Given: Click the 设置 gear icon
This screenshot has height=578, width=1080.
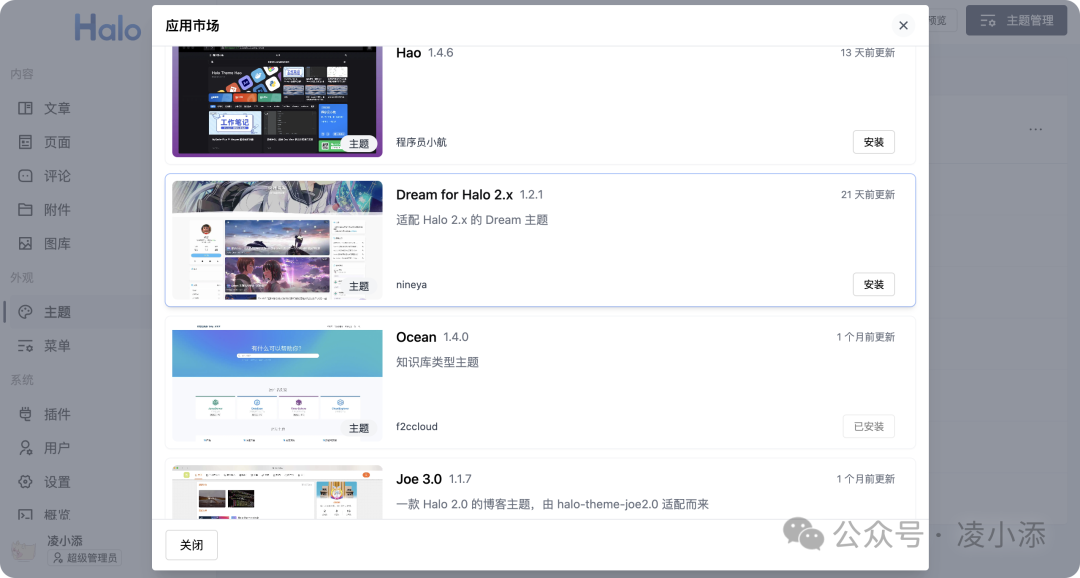Looking at the screenshot, I should click(x=25, y=482).
